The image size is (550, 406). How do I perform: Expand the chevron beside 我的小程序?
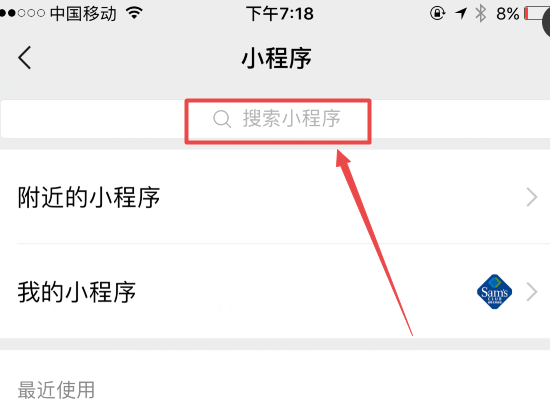click(532, 292)
